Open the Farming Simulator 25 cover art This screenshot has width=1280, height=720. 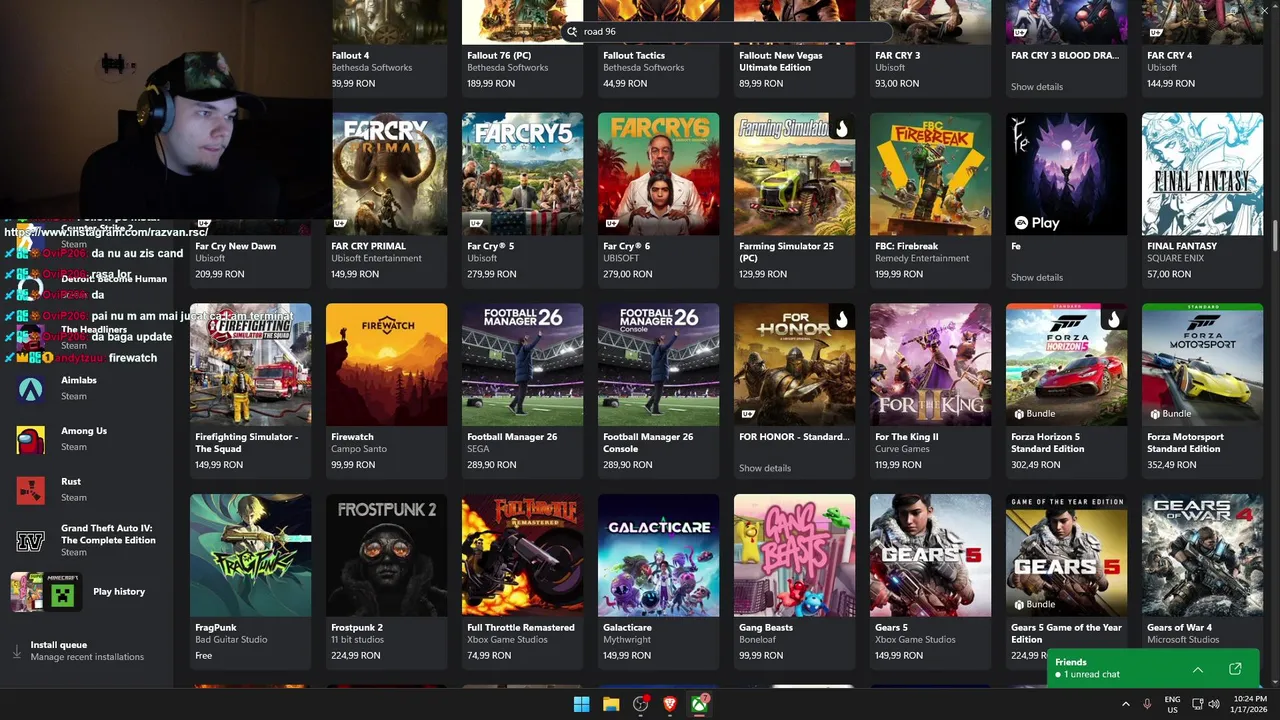(x=794, y=174)
